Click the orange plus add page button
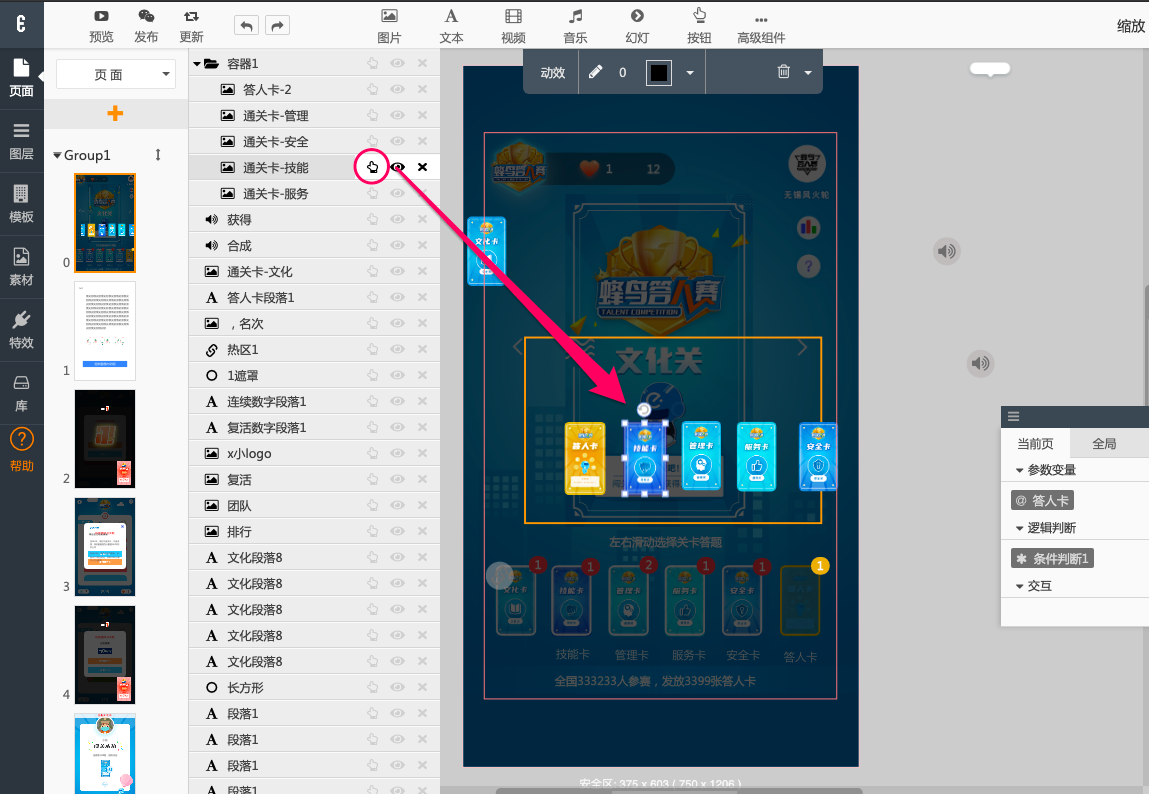The width and height of the screenshot is (1149, 794). click(x=115, y=113)
